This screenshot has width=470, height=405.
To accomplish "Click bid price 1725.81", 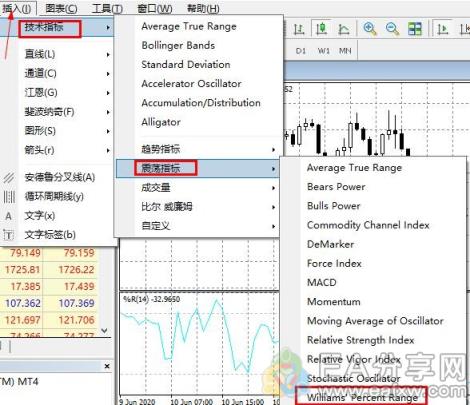I will (x=23, y=270).
